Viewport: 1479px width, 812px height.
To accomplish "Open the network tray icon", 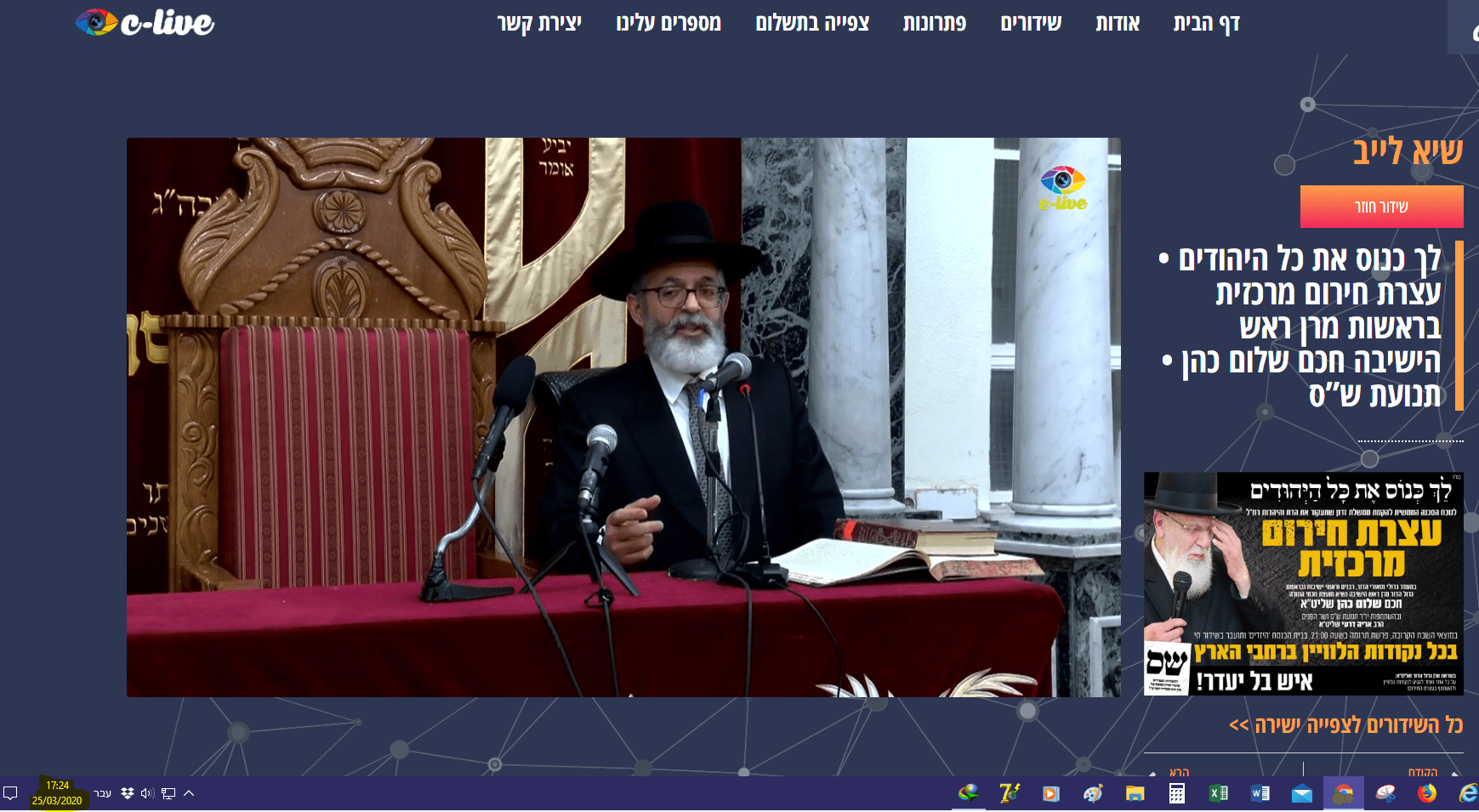I will [168, 793].
